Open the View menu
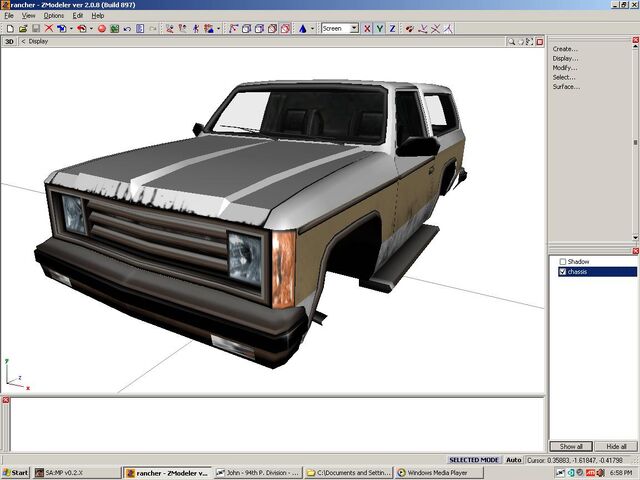 pos(29,16)
